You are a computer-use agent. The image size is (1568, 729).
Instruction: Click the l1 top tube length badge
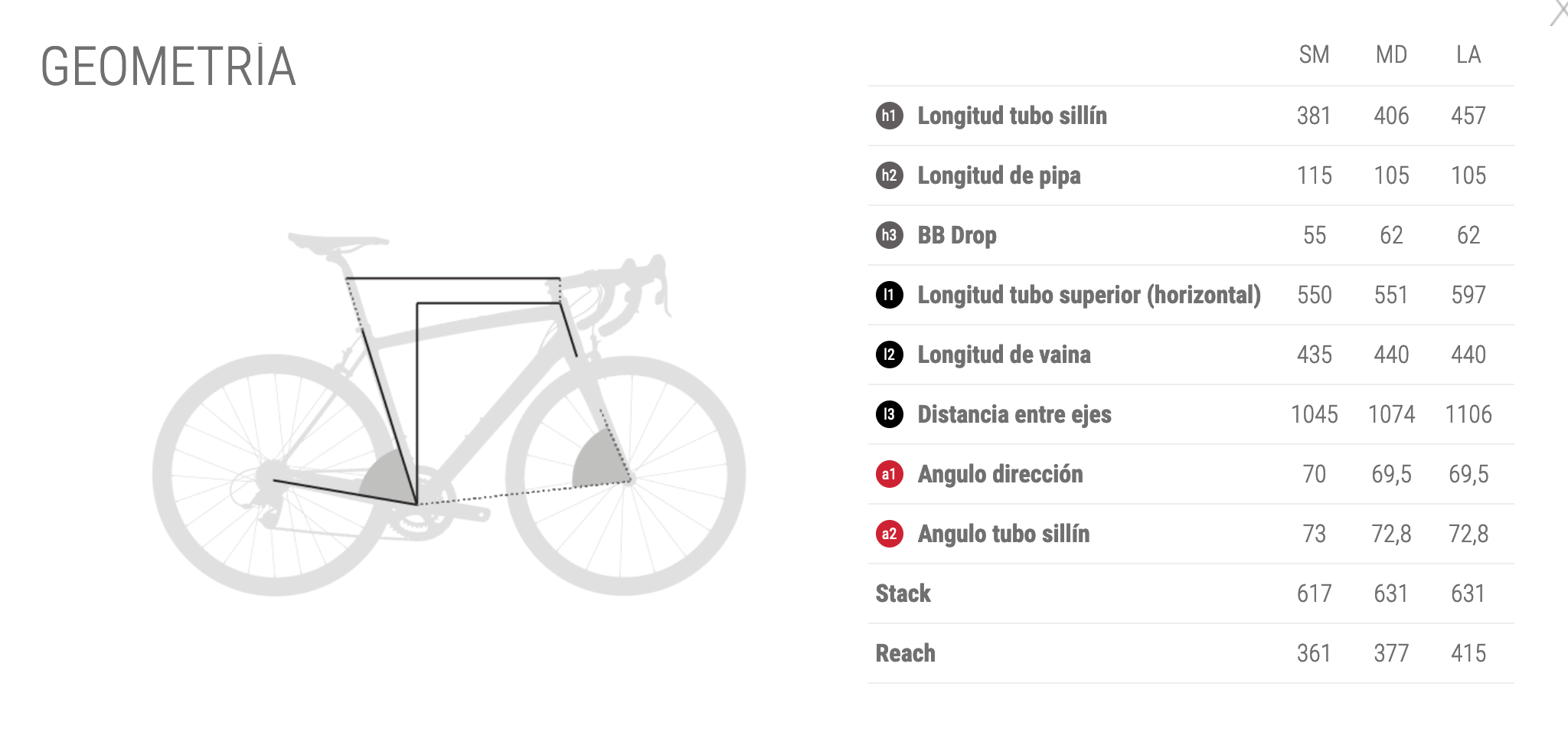pyautogui.click(x=889, y=295)
